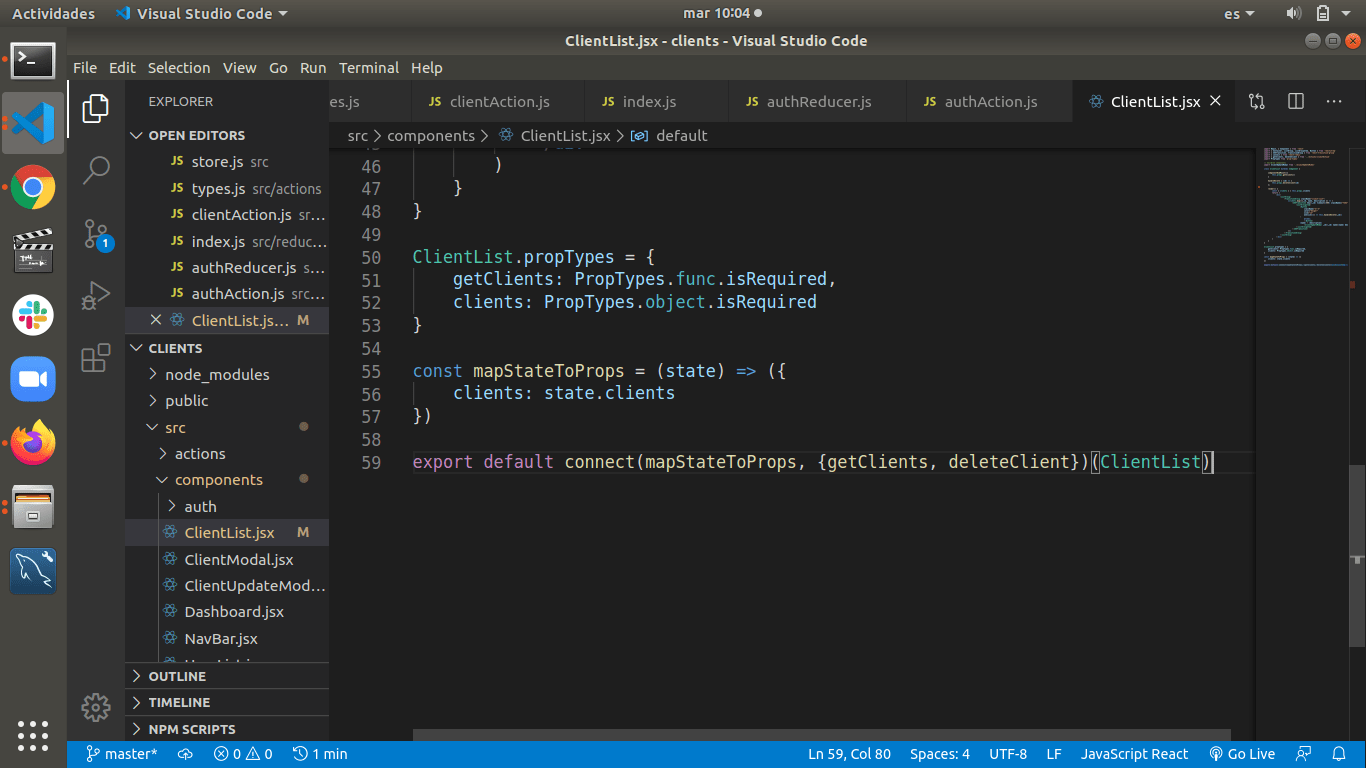The width and height of the screenshot is (1366, 768).
Task: Open the Open Changes compare icon
Action: click(1257, 101)
